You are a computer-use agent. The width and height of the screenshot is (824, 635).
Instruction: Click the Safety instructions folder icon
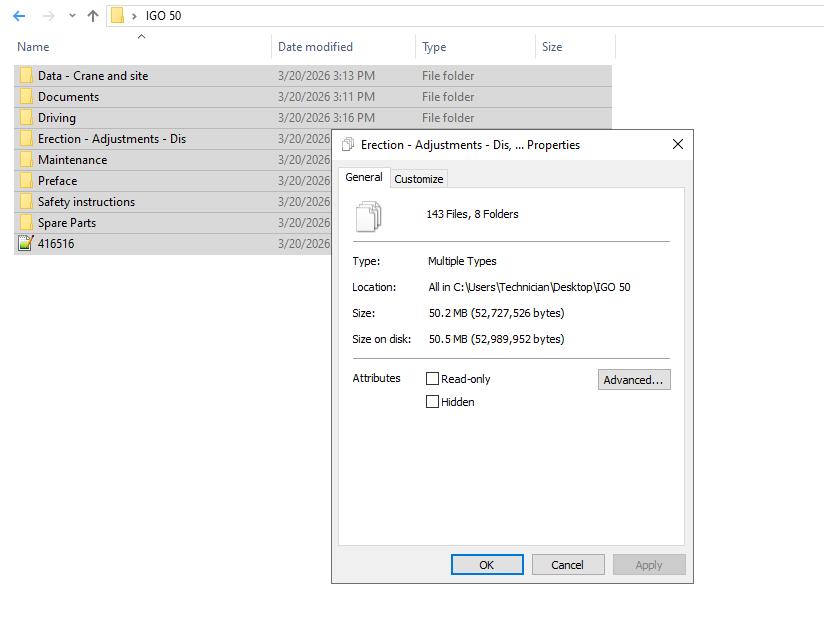click(25, 202)
